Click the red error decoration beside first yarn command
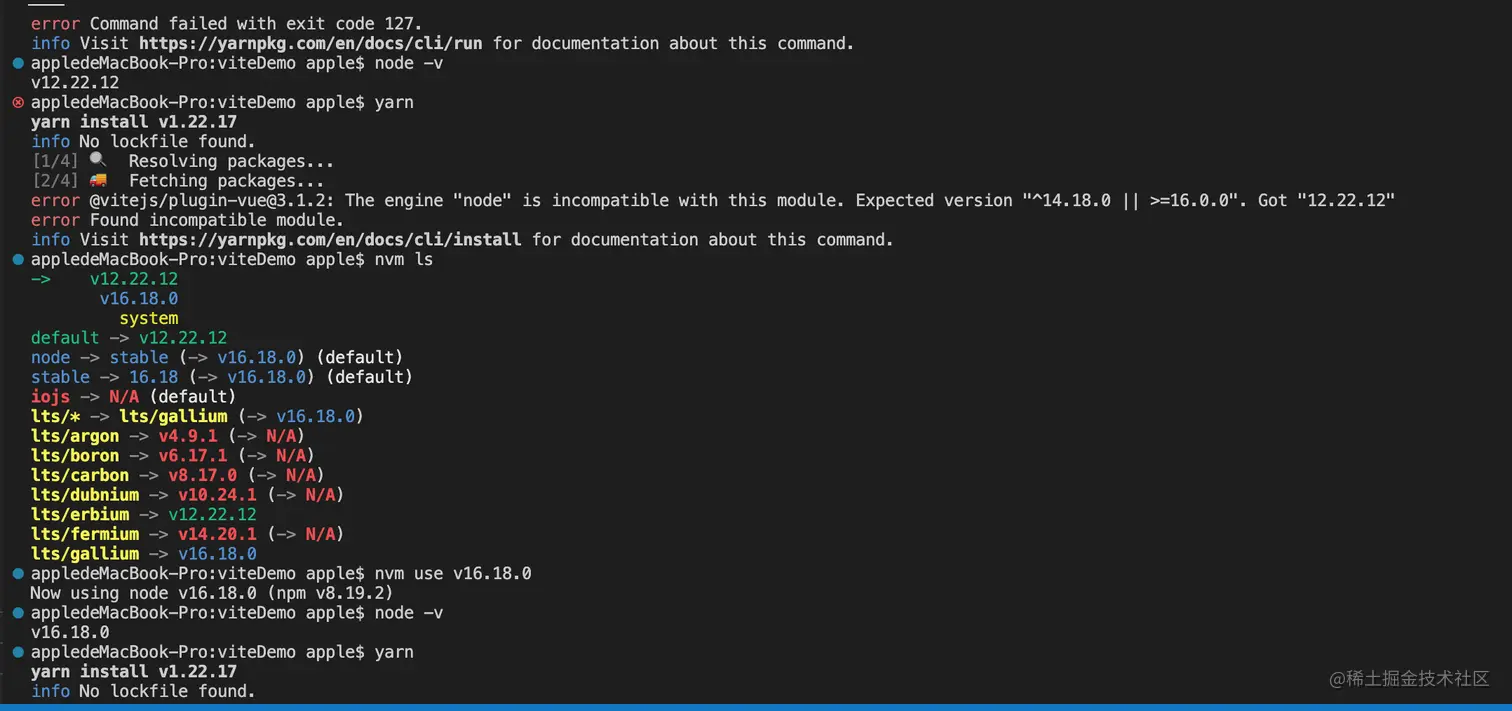 (x=18, y=103)
